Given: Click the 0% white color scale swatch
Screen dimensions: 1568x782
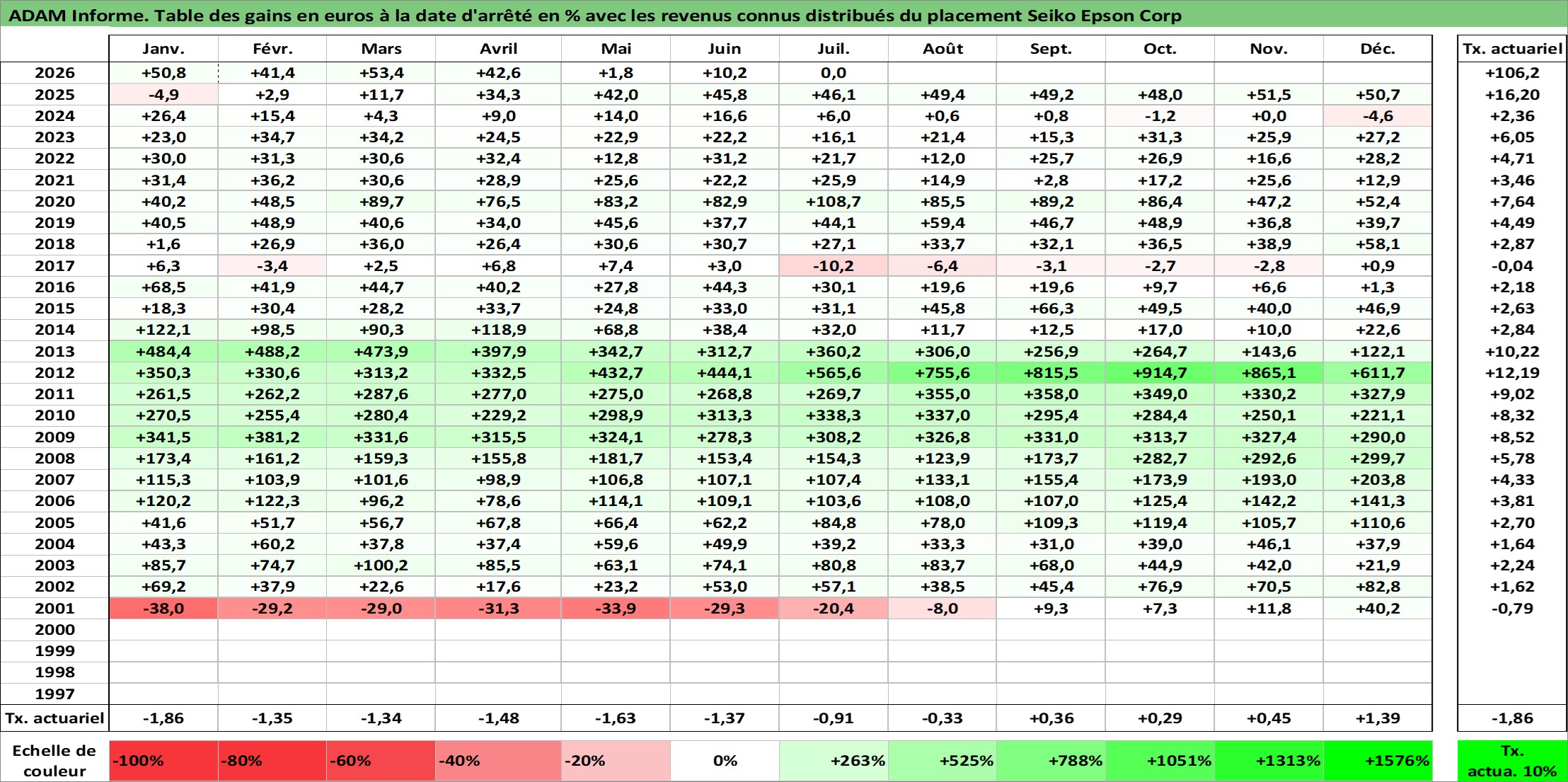Looking at the screenshot, I should [x=725, y=761].
